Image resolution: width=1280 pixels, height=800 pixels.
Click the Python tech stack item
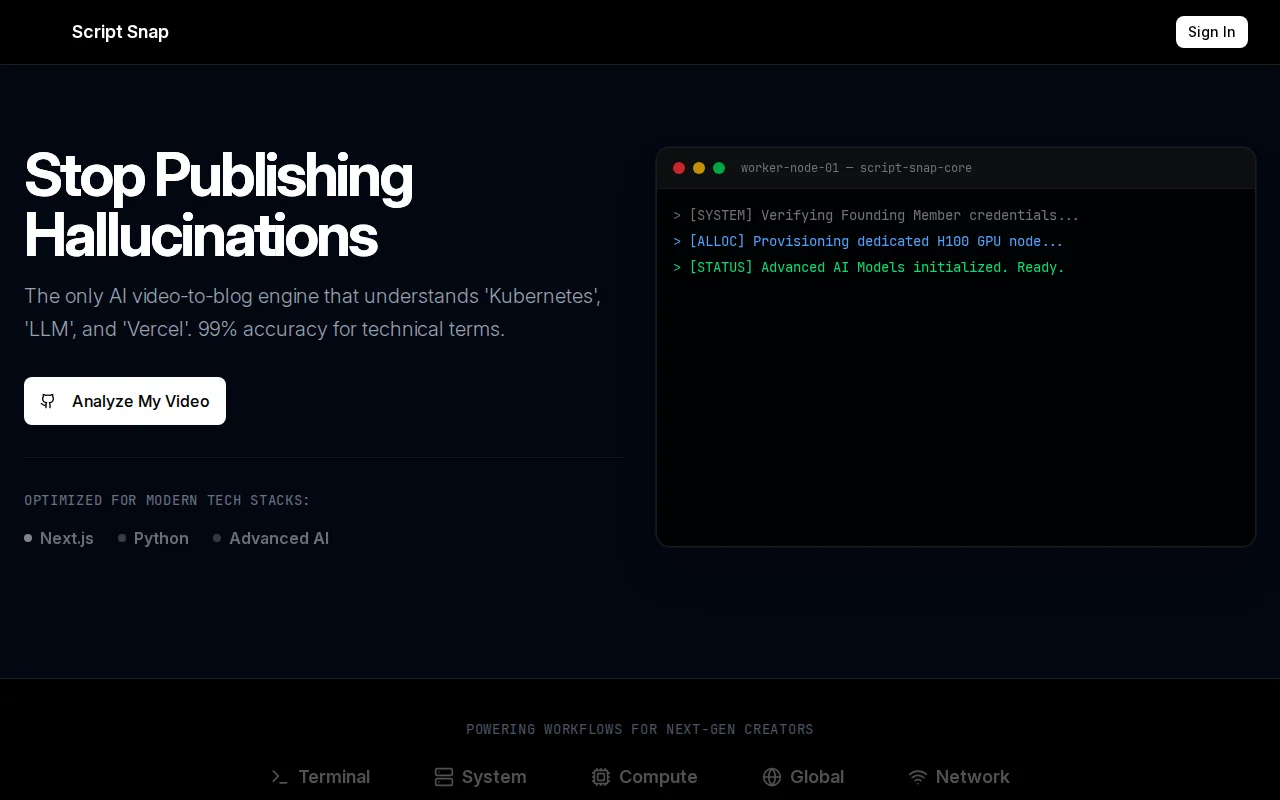[x=153, y=538]
